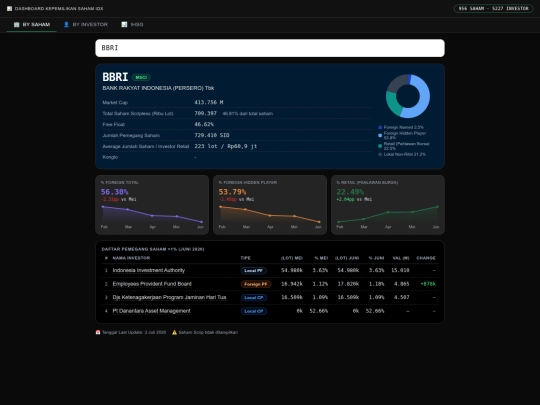
Task: Click the 223 lot / Rp60,9 jt value
Action: click(226, 146)
